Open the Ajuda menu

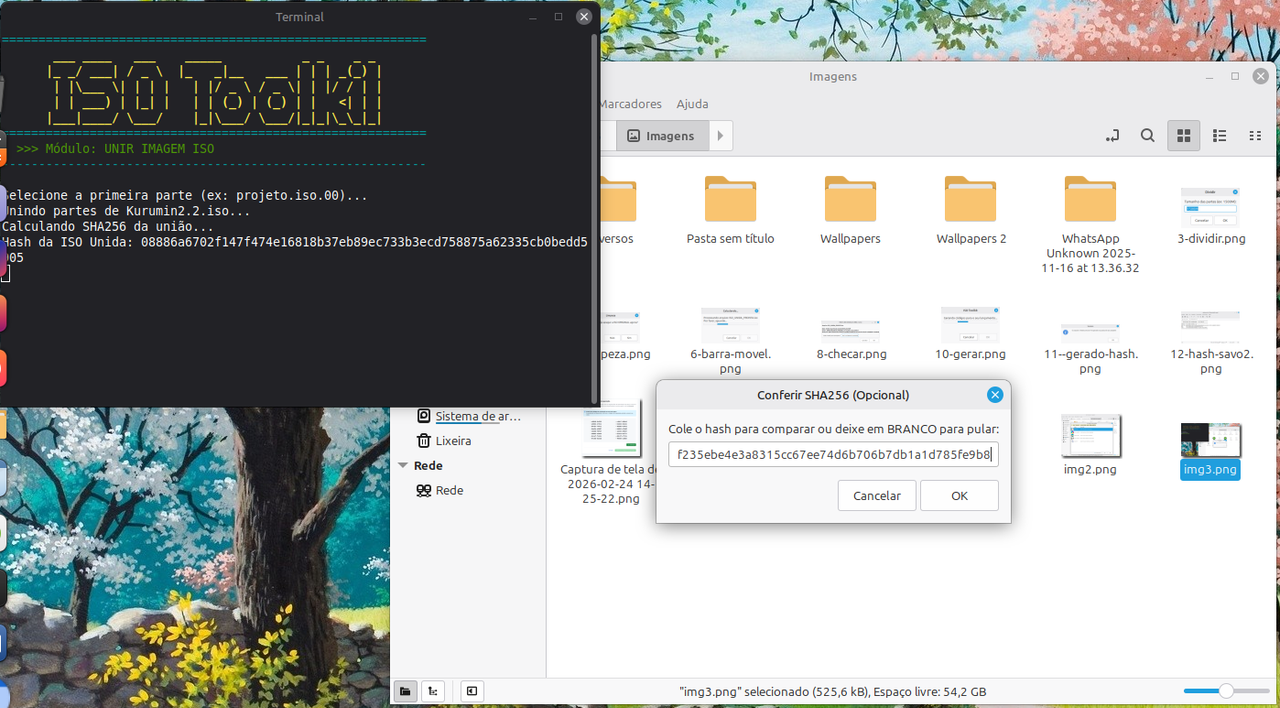click(x=692, y=104)
